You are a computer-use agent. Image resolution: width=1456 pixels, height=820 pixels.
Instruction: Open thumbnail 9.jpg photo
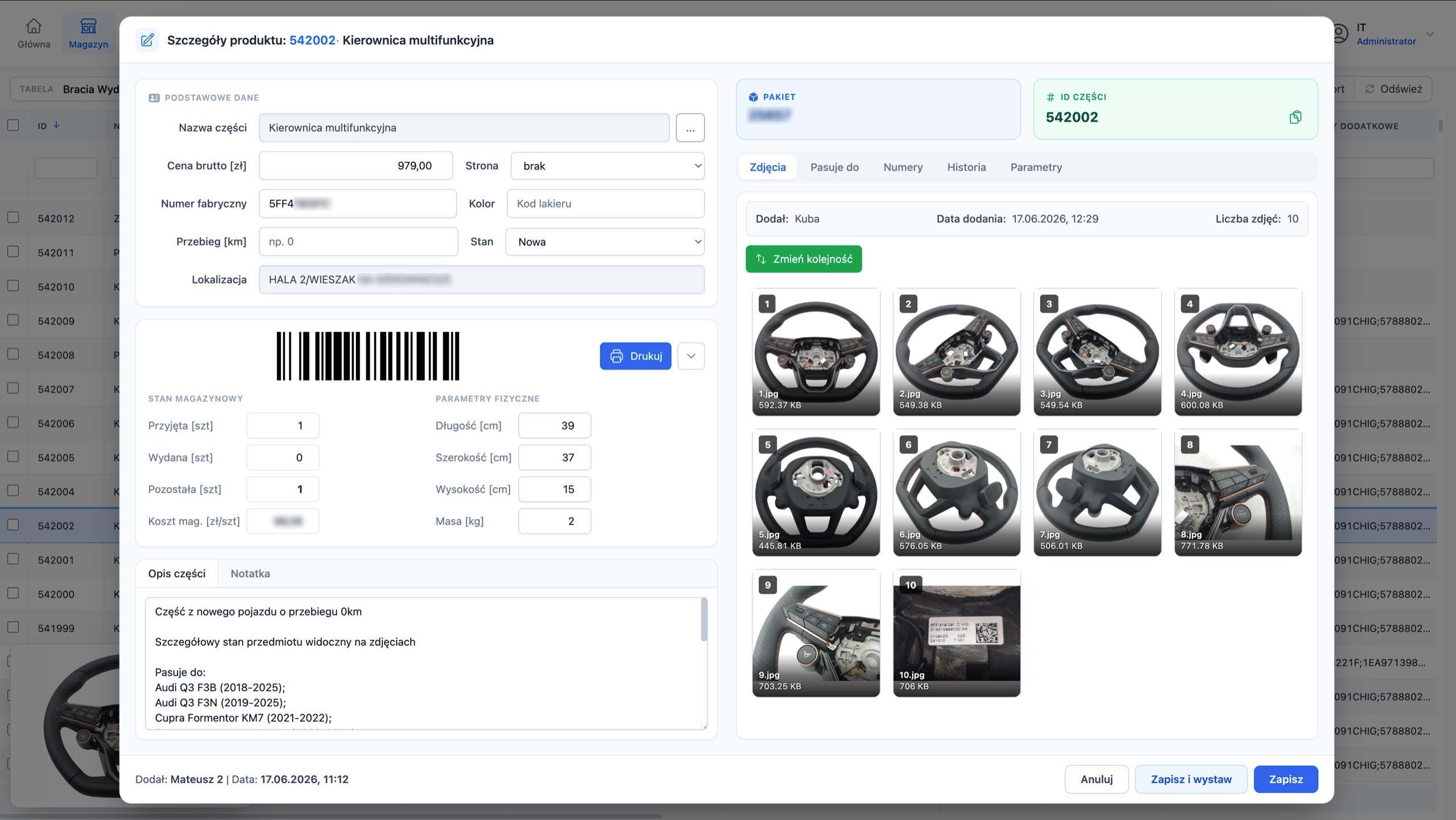coord(816,633)
